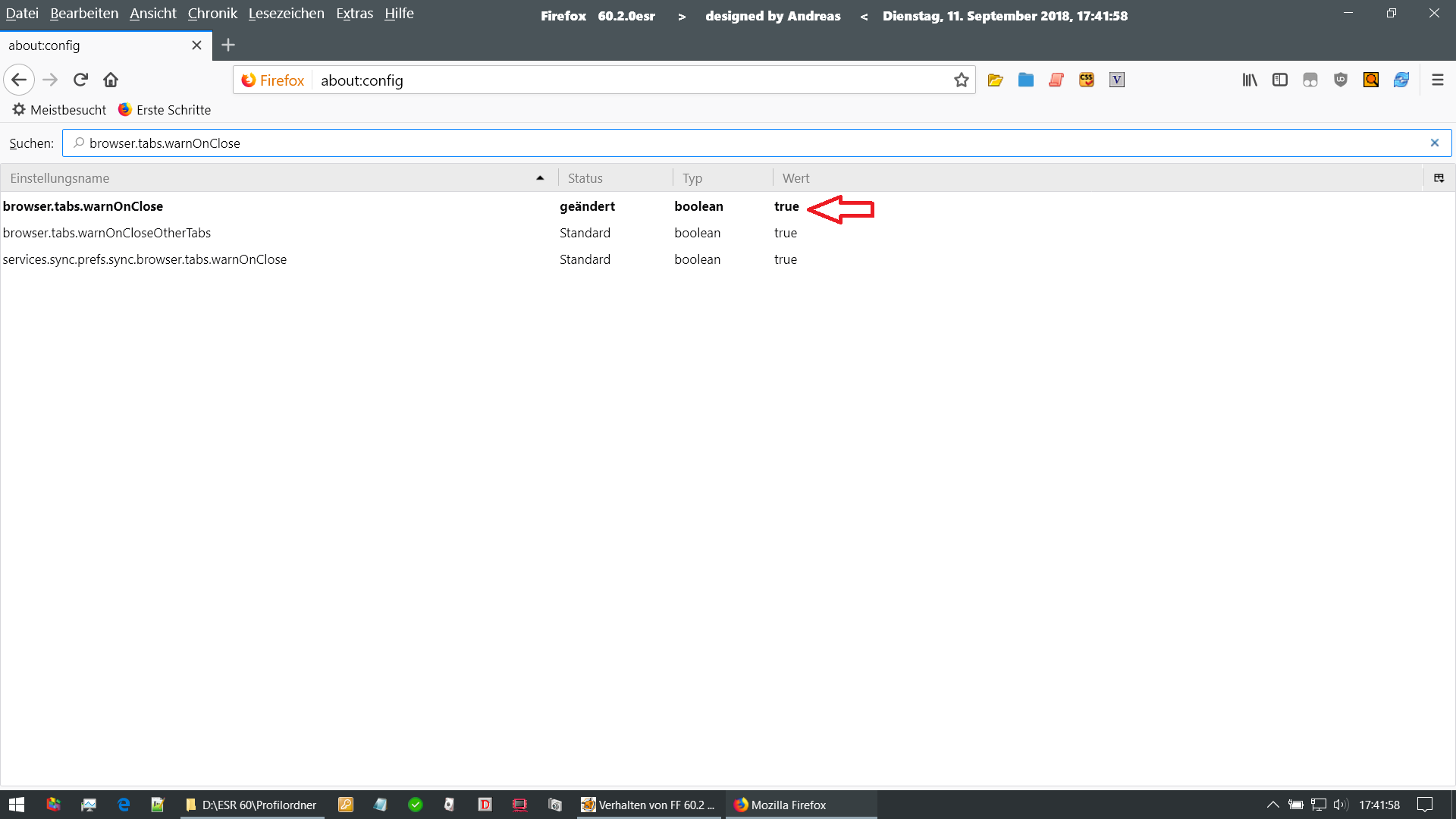The height and width of the screenshot is (819, 1456).
Task: Open the Library toolbar icon
Action: point(1250,80)
